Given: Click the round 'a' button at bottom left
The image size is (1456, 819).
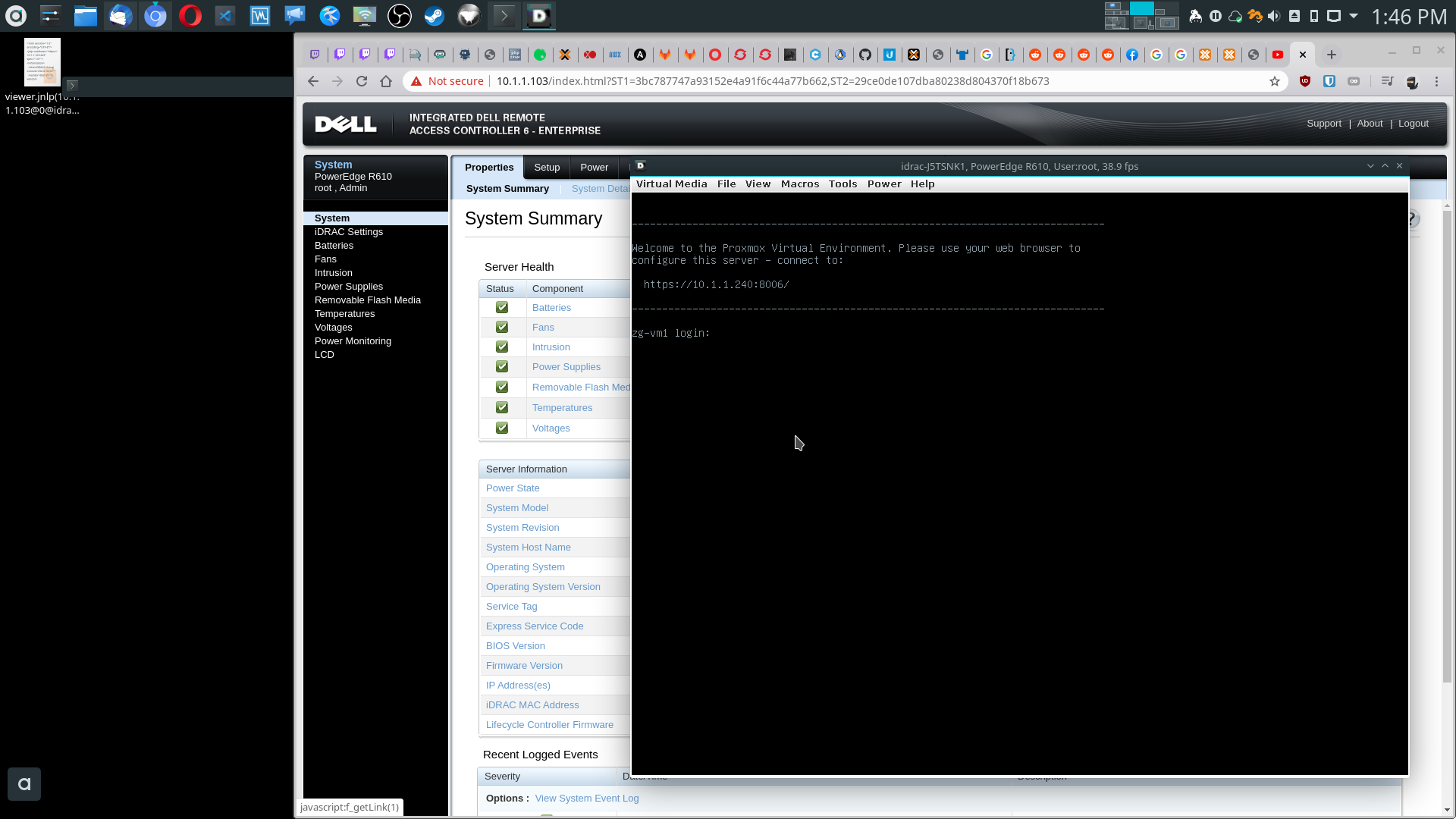Looking at the screenshot, I should coord(24,784).
